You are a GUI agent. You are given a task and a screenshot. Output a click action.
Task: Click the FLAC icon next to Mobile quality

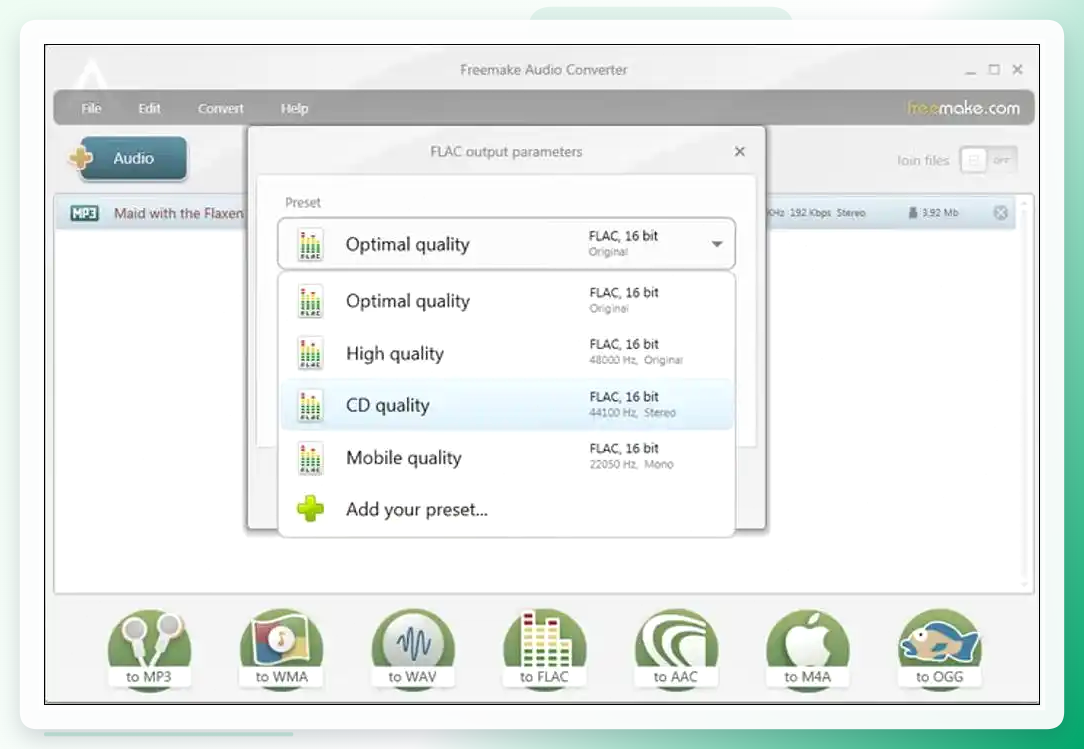click(310, 457)
